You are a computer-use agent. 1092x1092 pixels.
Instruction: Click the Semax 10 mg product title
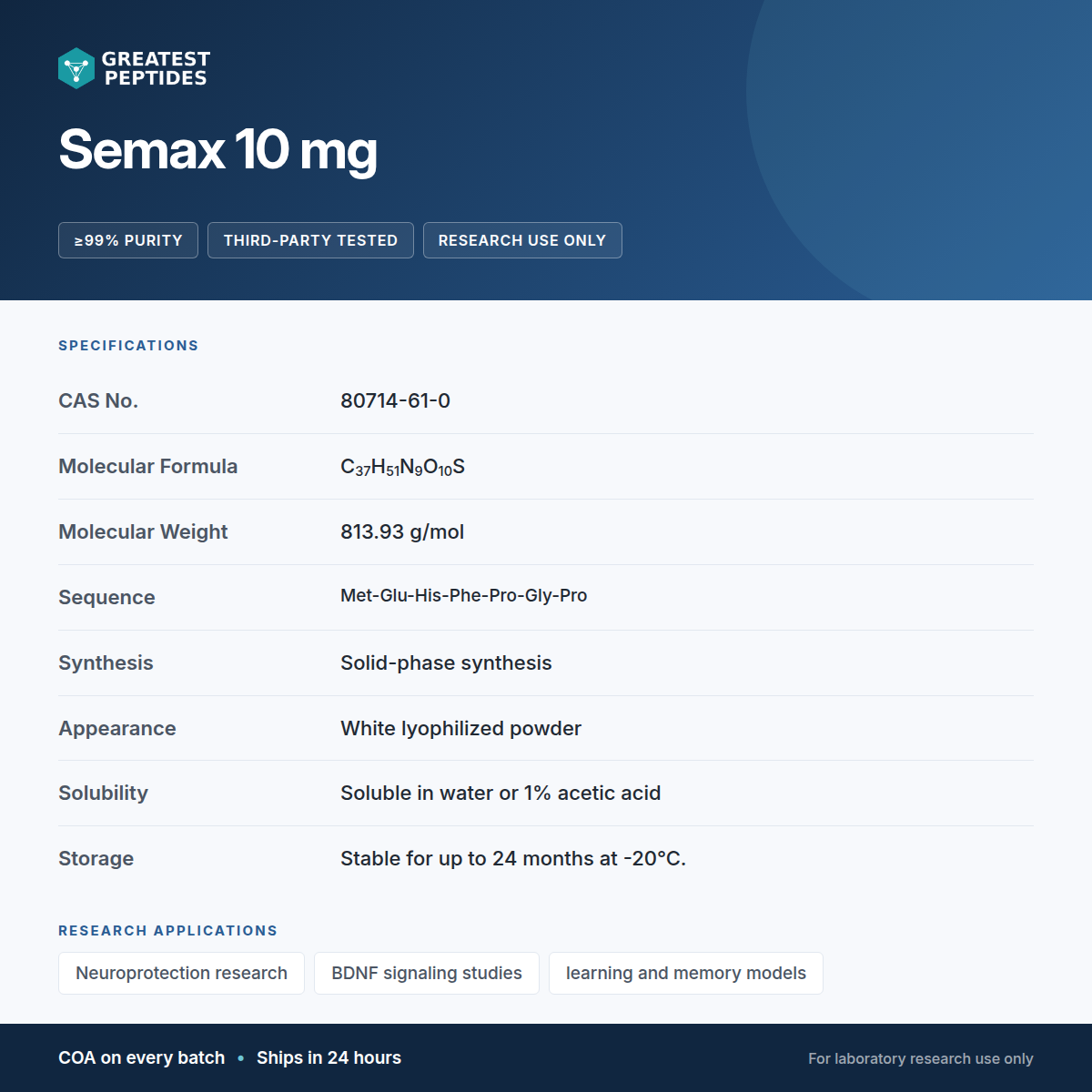point(217,150)
